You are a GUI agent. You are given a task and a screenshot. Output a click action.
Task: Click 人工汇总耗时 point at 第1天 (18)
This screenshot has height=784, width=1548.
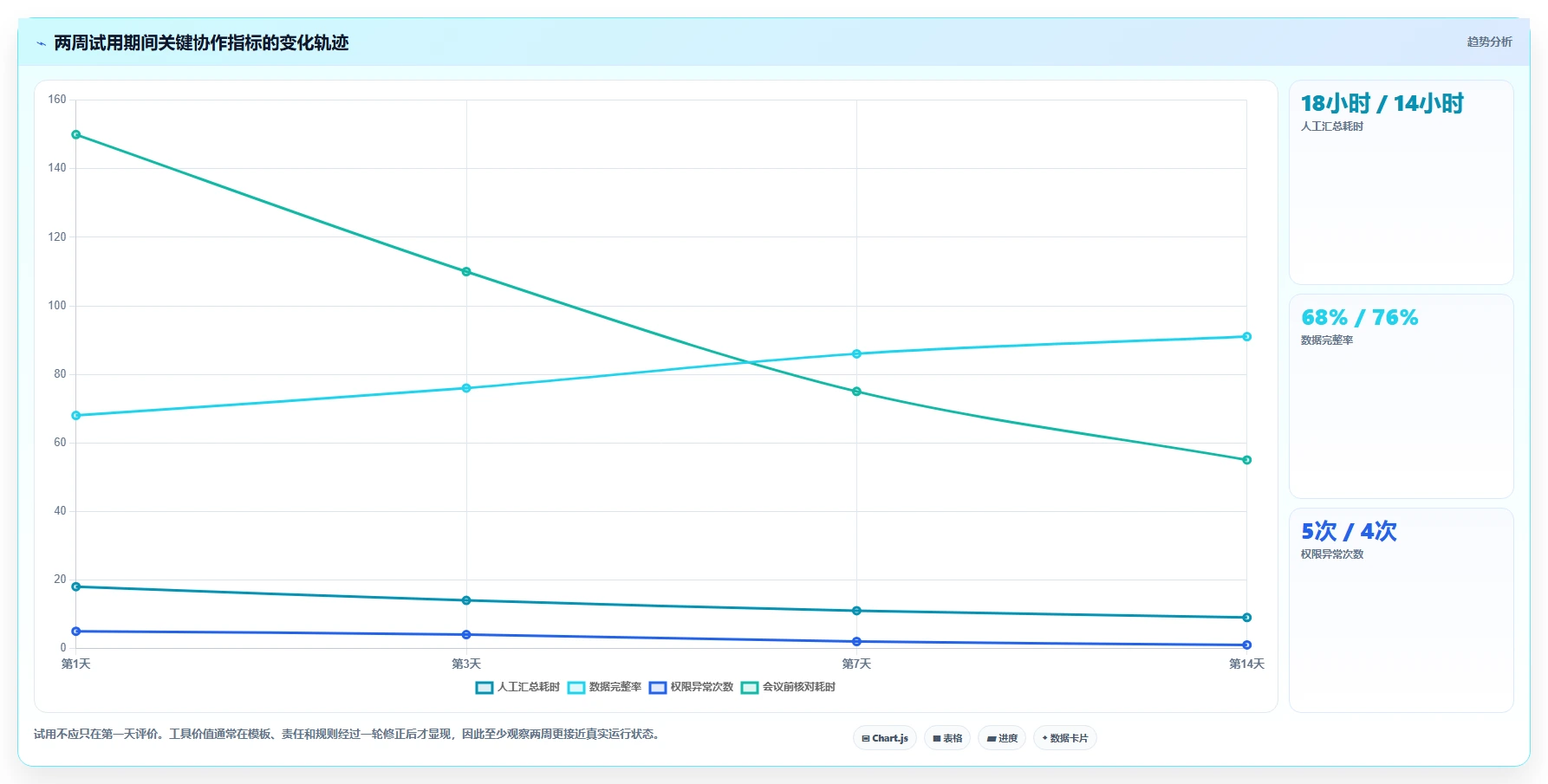(76, 586)
